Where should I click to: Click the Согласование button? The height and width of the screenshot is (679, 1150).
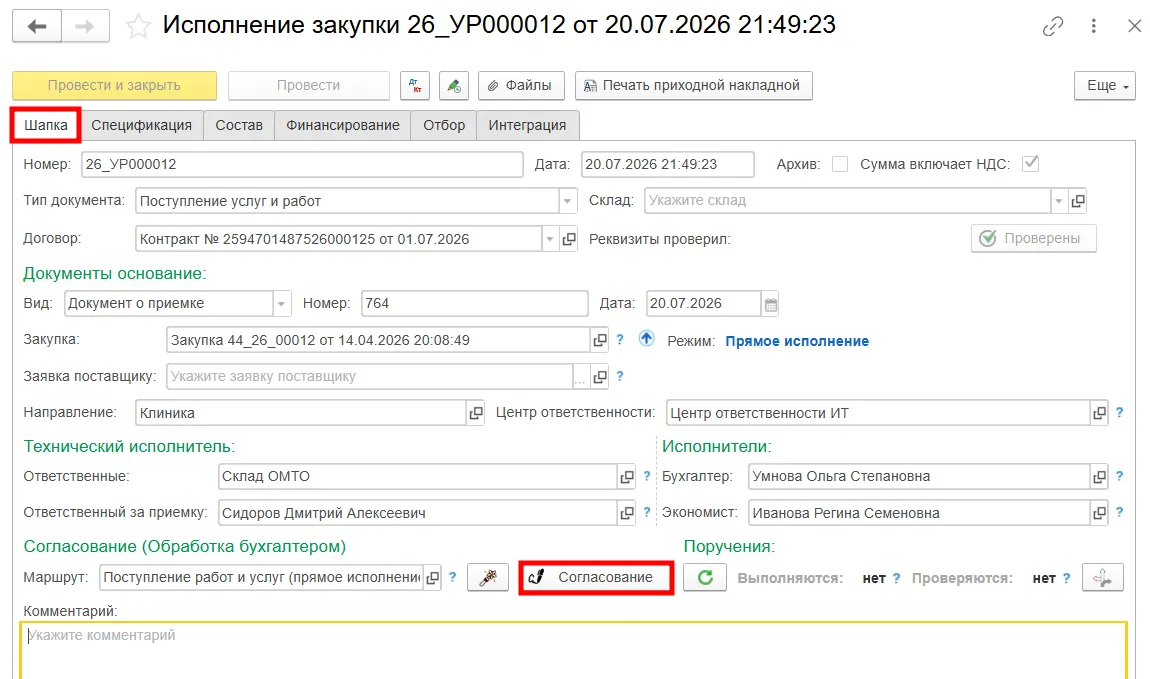pyautogui.click(x=596, y=578)
